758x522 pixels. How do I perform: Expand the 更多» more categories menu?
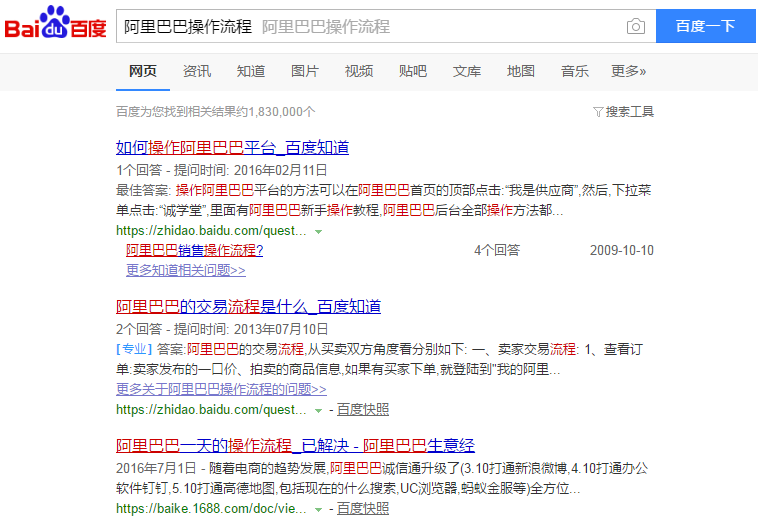[x=629, y=71]
